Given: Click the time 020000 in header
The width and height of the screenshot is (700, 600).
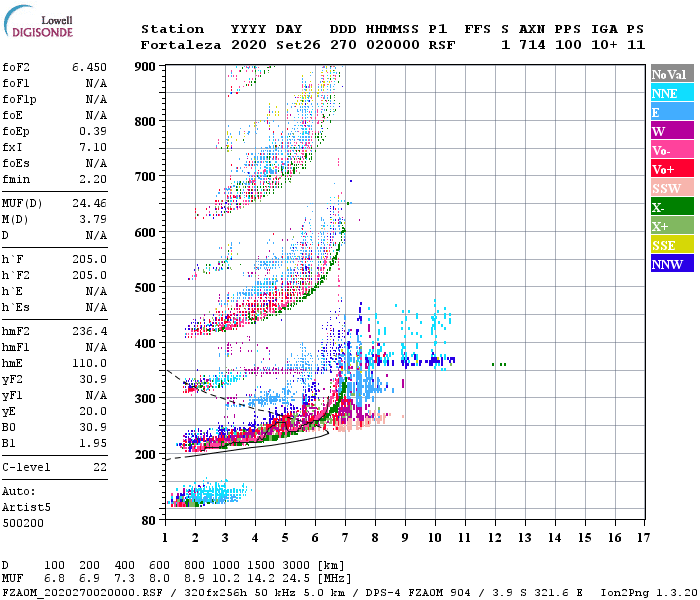Looking at the screenshot, I should (x=393, y=45).
